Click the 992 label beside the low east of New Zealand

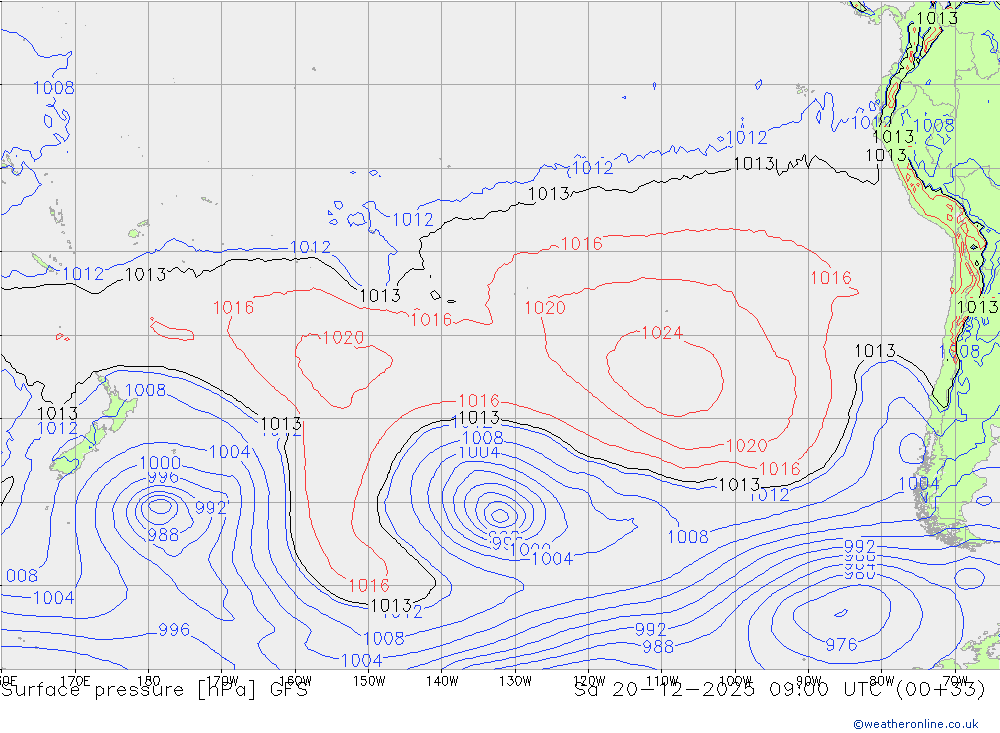pos(210,508)
